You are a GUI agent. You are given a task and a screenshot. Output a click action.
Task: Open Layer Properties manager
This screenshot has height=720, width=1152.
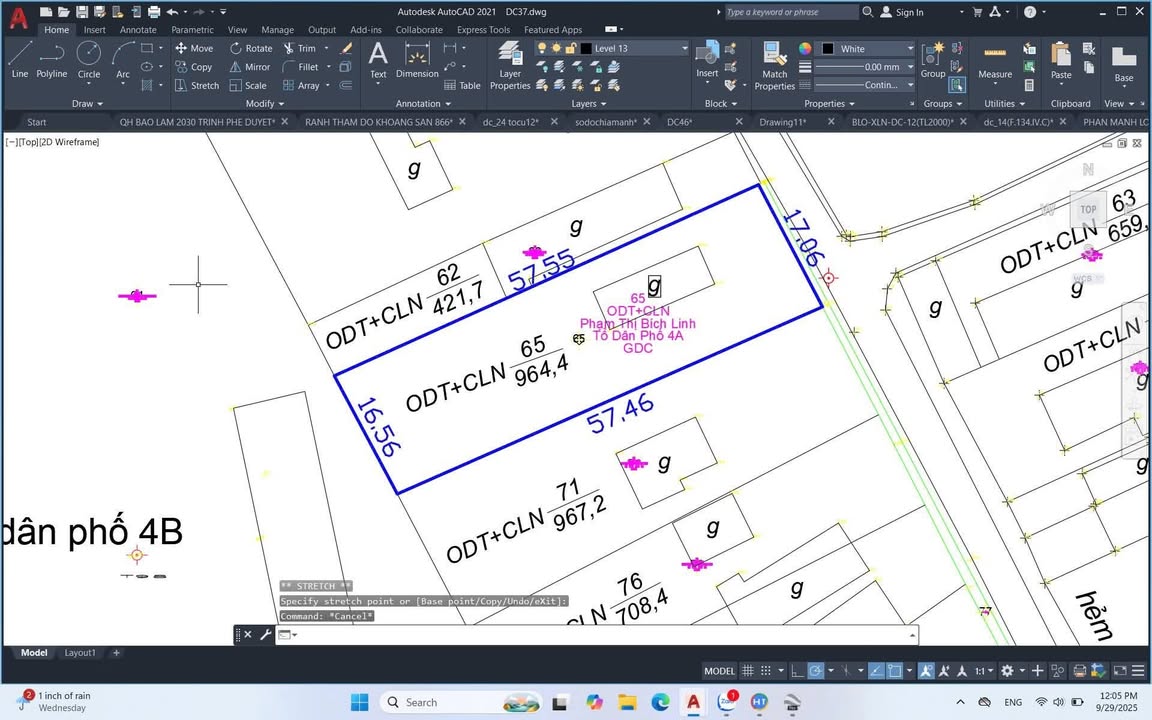510,62
